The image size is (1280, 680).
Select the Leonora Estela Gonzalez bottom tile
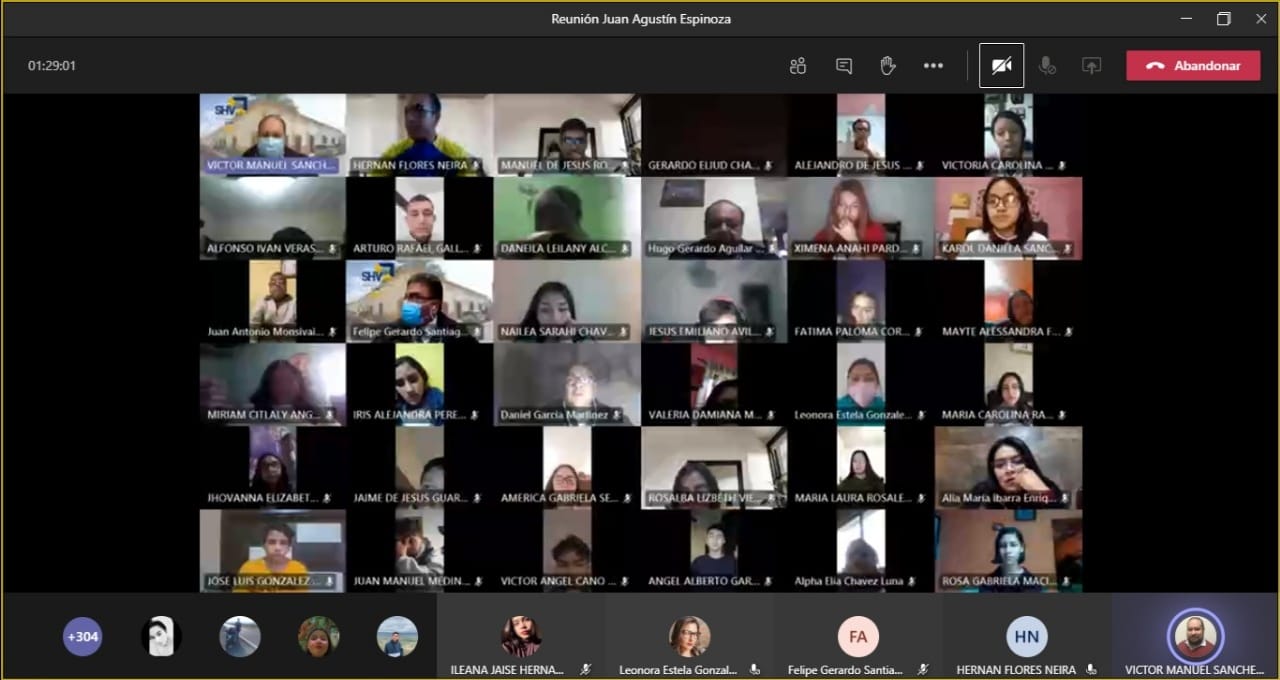tap(689, 636)
